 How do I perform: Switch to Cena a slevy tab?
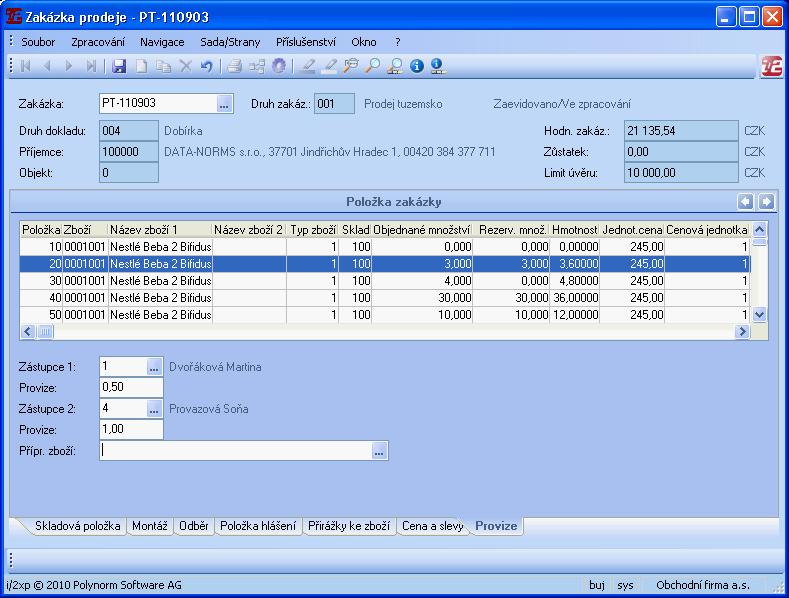(x=432, y=526)
